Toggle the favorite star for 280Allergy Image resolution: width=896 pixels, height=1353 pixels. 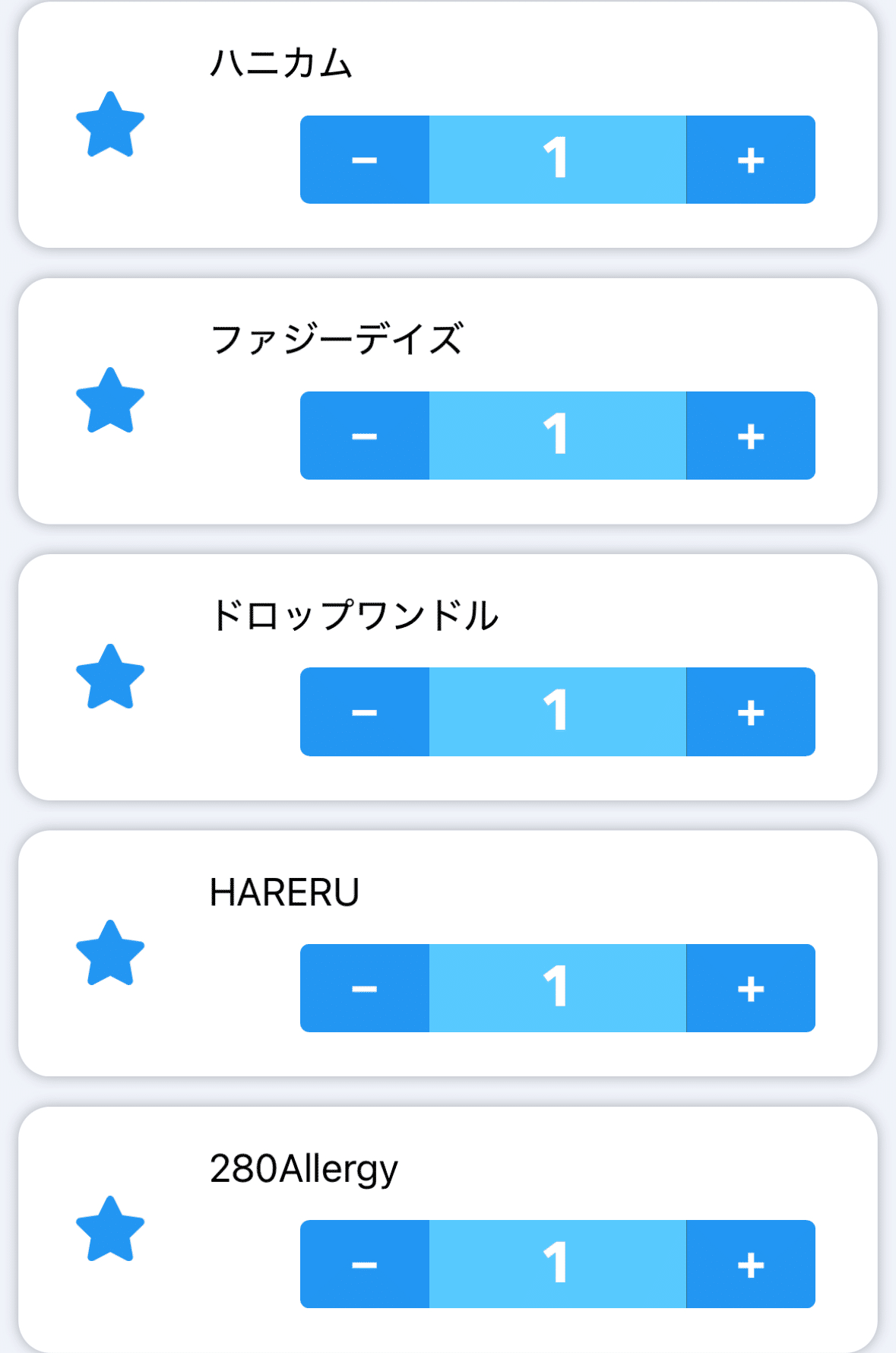coord(110,1229)
